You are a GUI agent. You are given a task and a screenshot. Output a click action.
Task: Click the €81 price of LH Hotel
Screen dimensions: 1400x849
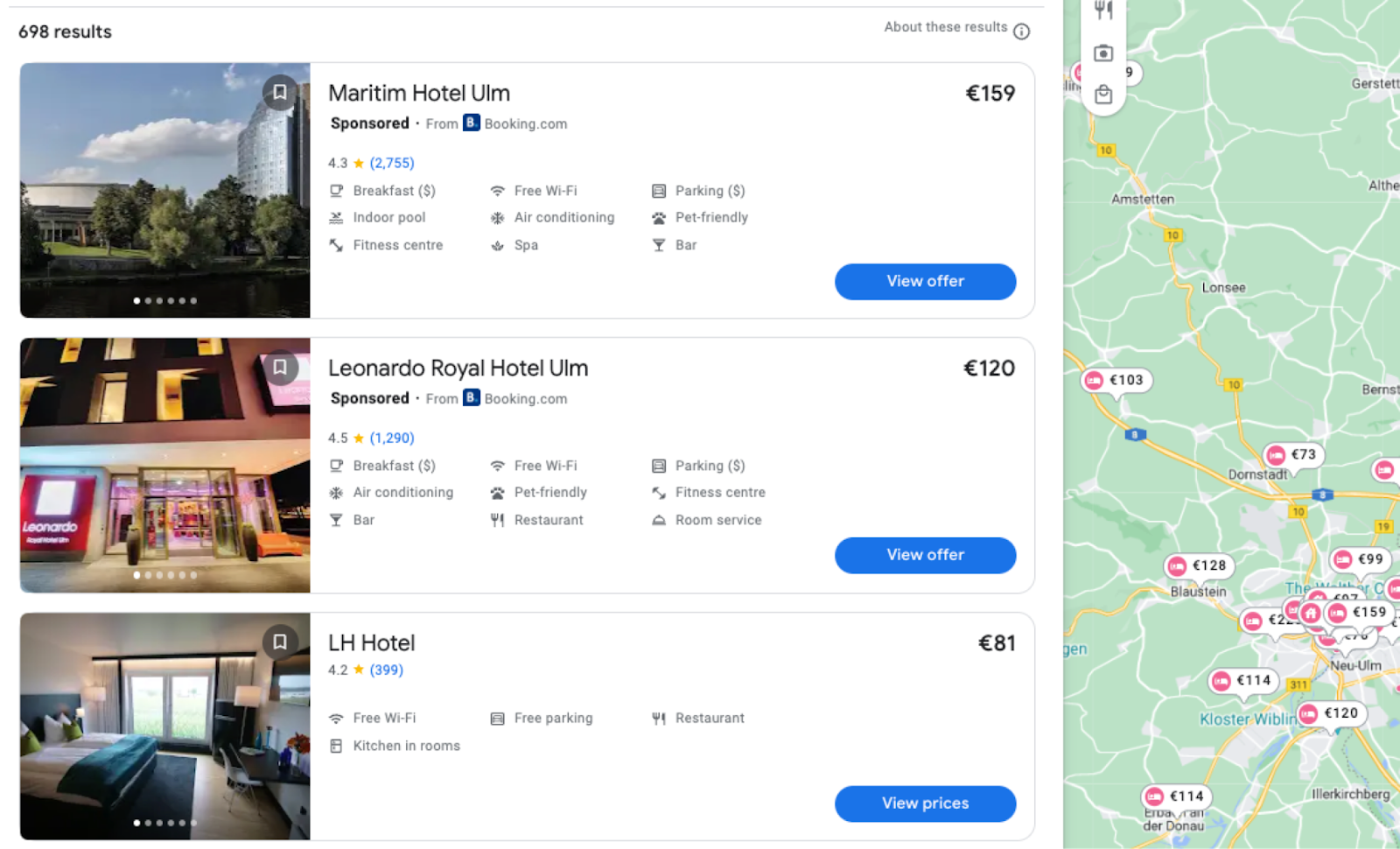[x=997, y=643]
